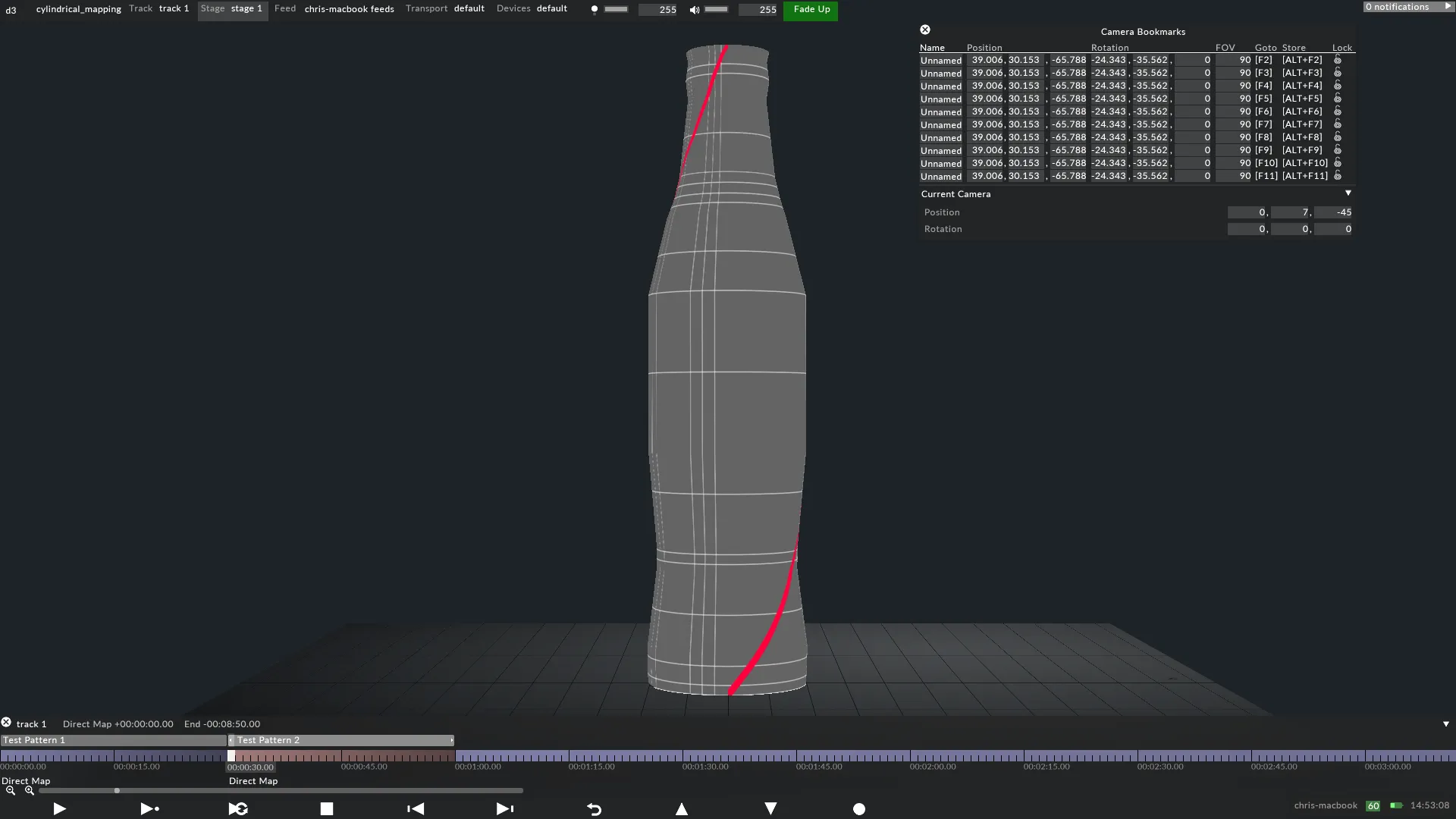Toggle the lock on the first camera bookmark
This screenshot has width=1456, height=819.
[1338, 59]
